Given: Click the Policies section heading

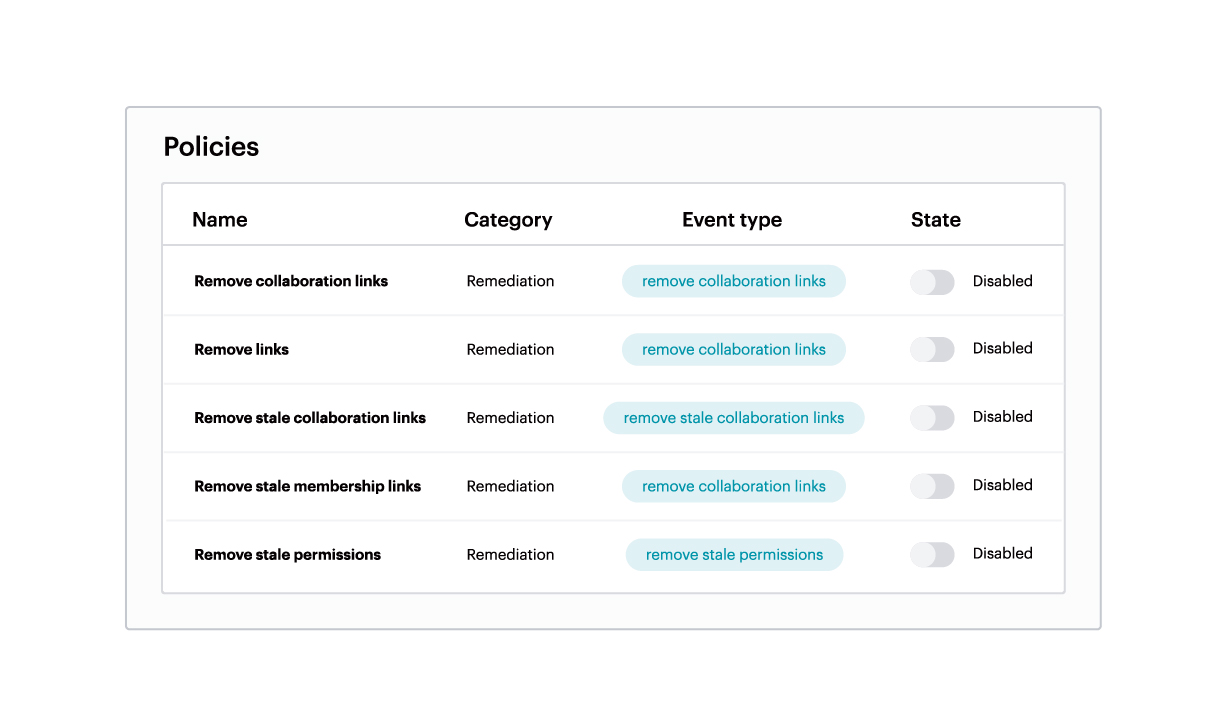Looking at the screenshot, I should pyautogui.click(x=211, y=147).
